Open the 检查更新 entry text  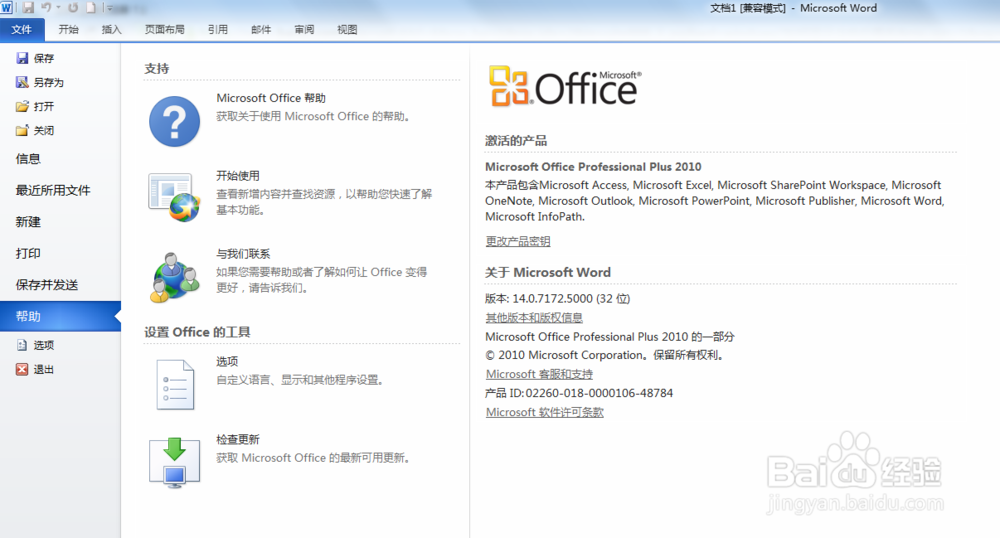point(238,439)
